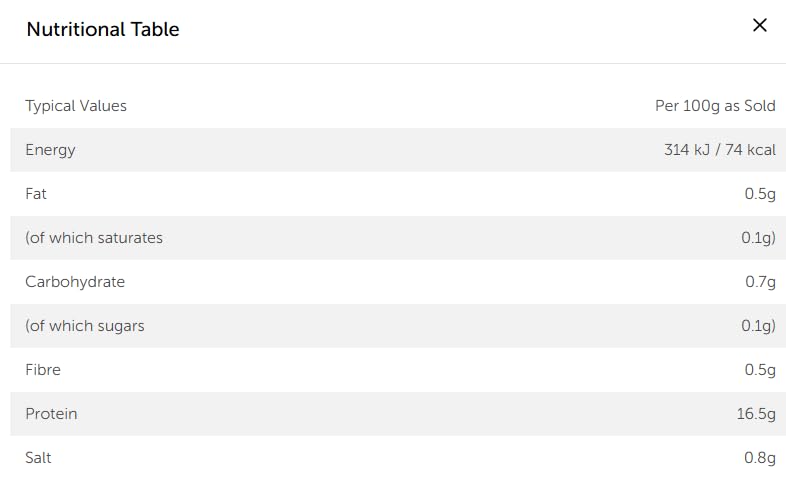Click the saturates 0.1g value
Viewport: 786px width, 495px height.
coord(759,238)
